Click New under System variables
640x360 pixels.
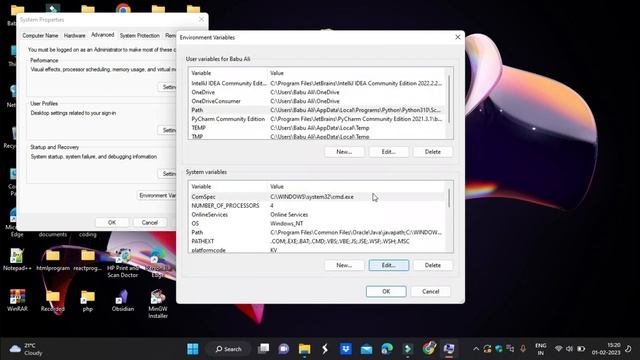coord(344,265)
